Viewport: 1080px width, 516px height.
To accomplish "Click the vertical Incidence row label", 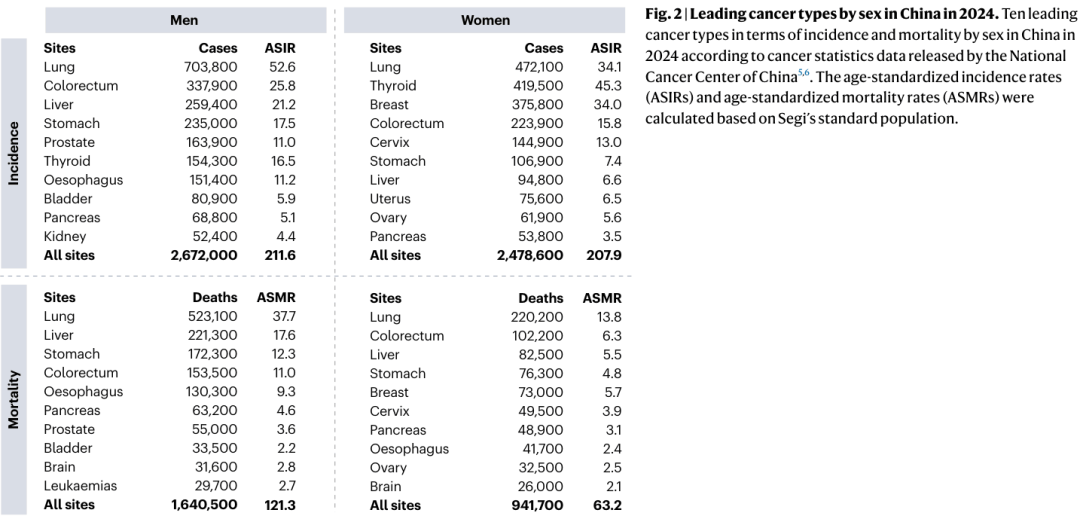I will (x=13, y=153).
